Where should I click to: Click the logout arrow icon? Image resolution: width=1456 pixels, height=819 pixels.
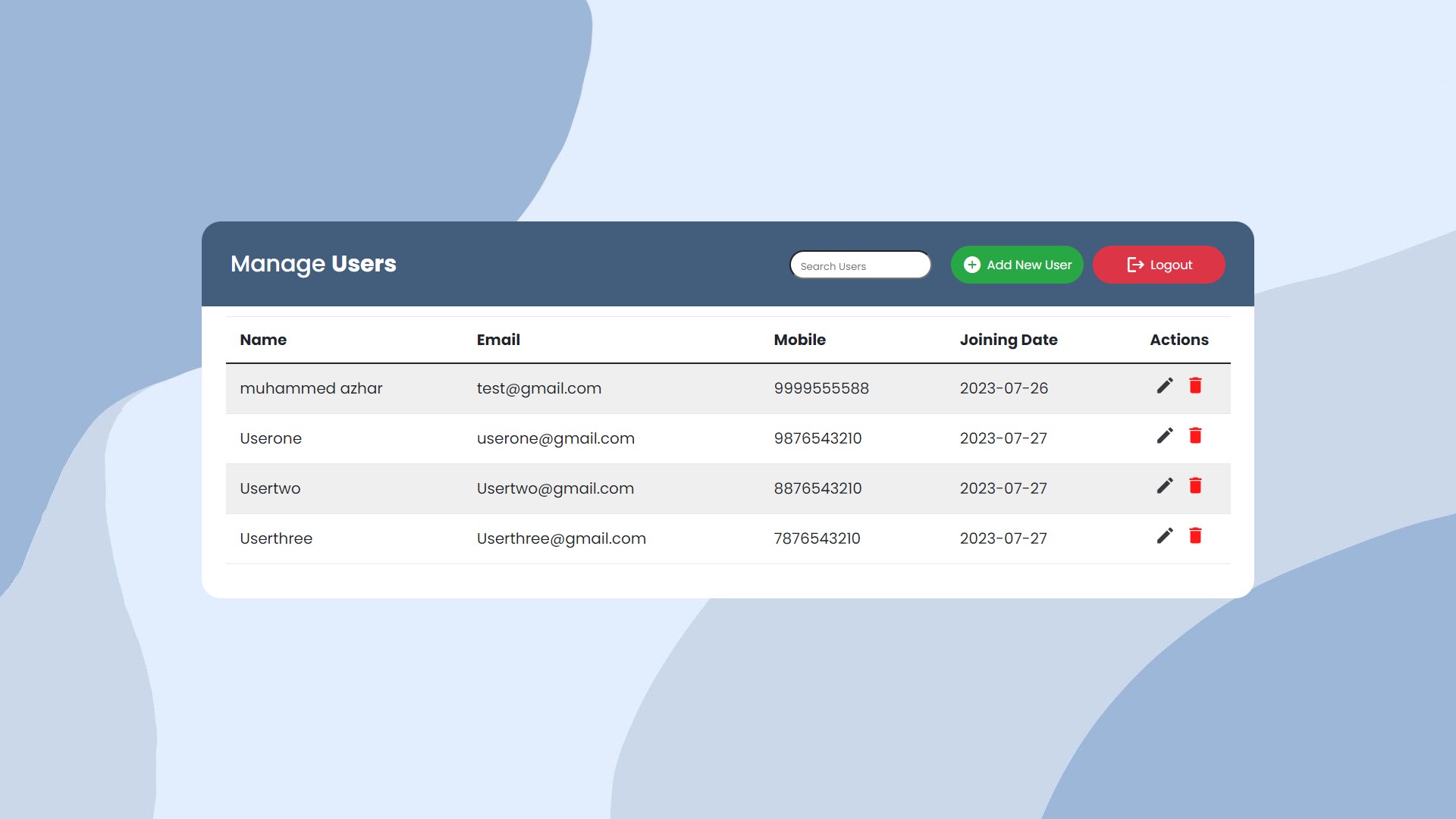(1133, 265)
